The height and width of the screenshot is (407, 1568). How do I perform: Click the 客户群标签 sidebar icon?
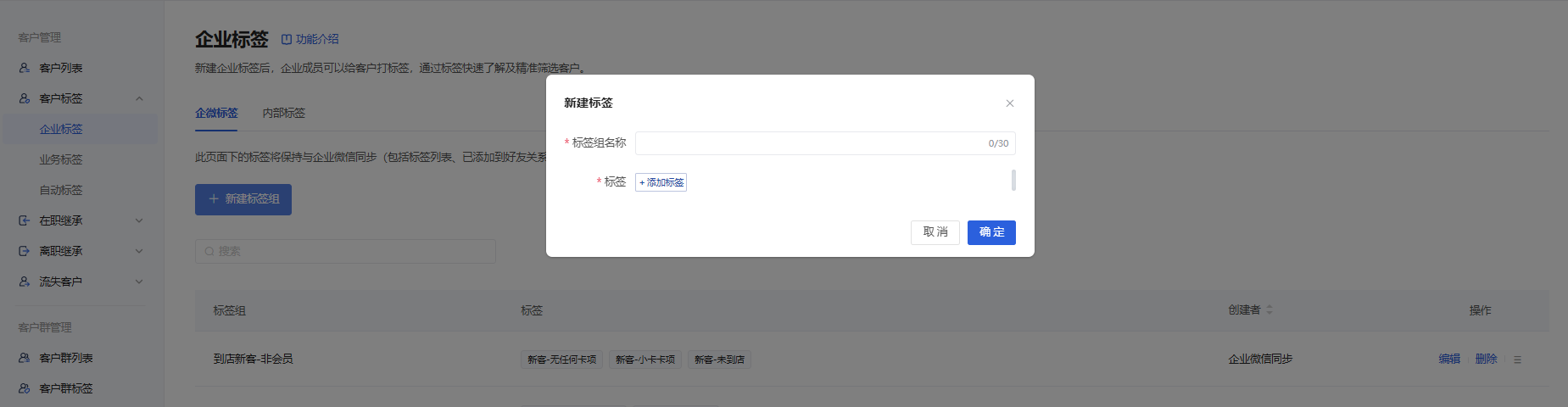coord(25,388)
